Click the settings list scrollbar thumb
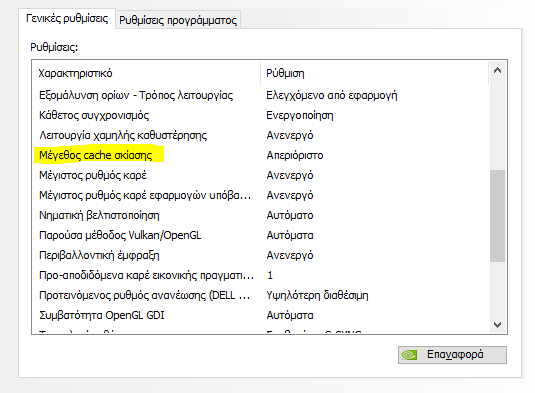535x393 pixels. pyautogui.click(x=497, y=216)
